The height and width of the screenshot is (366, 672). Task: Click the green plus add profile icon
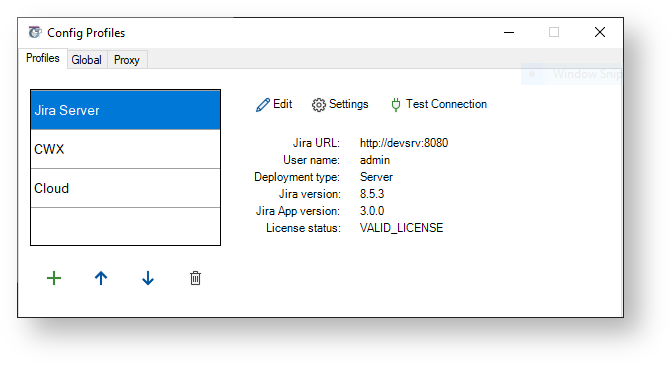tap(54, 278)
